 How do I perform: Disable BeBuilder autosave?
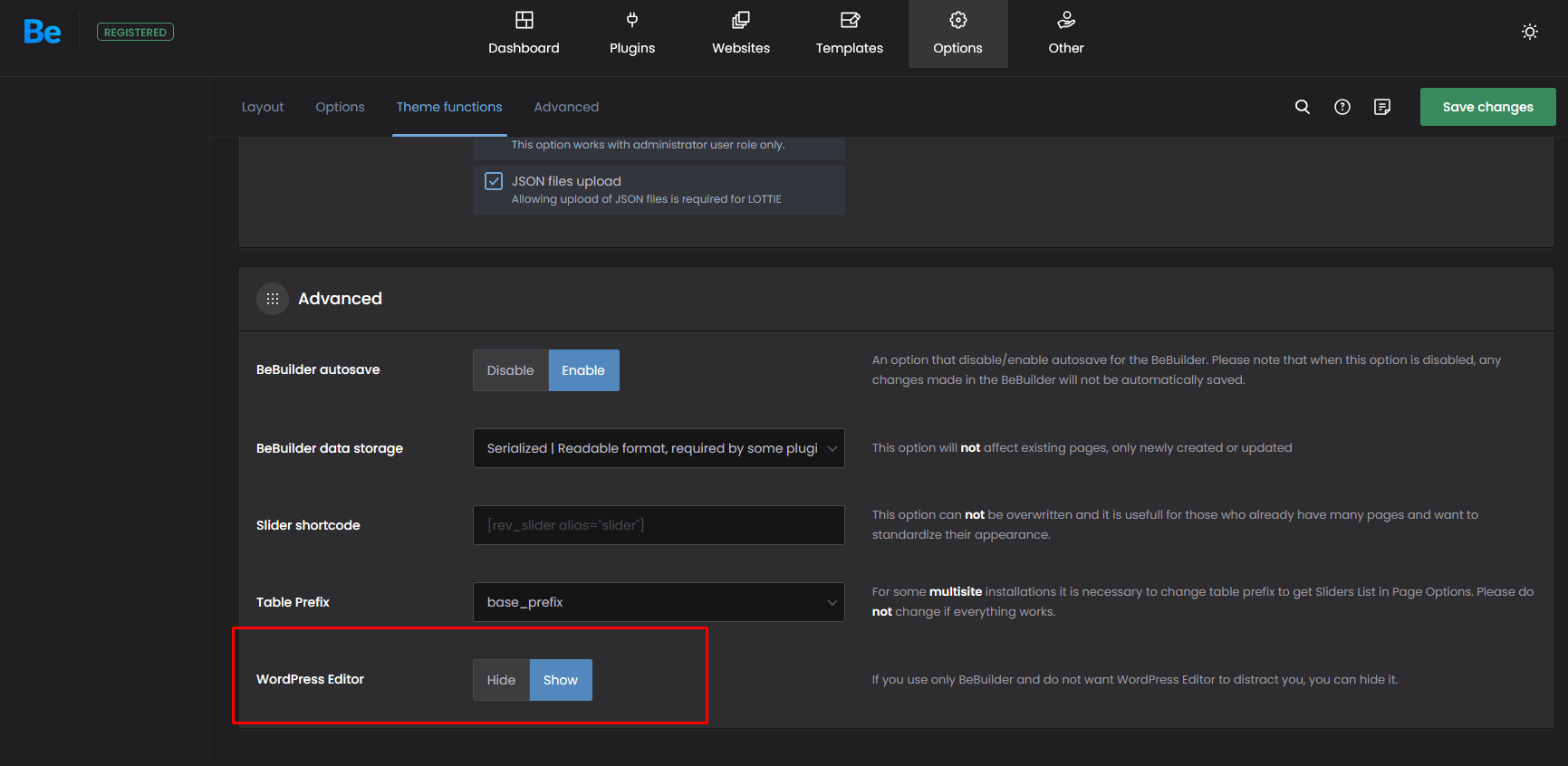pos(510,370)
